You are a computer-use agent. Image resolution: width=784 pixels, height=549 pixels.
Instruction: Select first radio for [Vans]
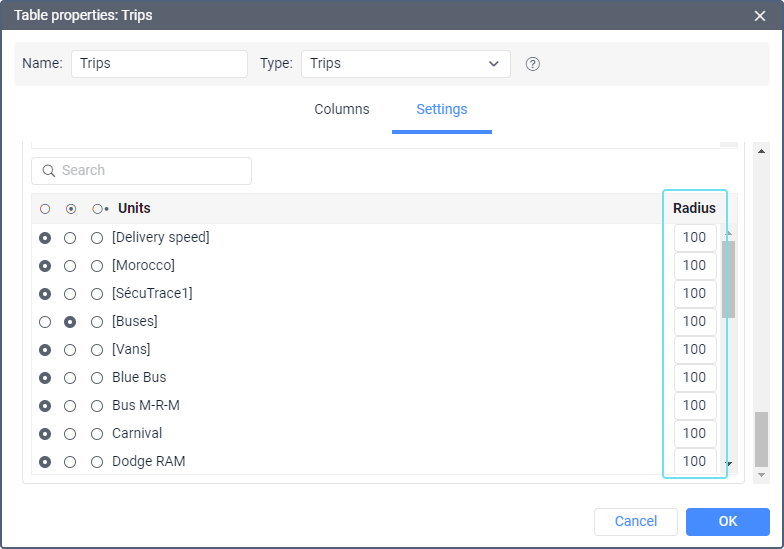45,350
